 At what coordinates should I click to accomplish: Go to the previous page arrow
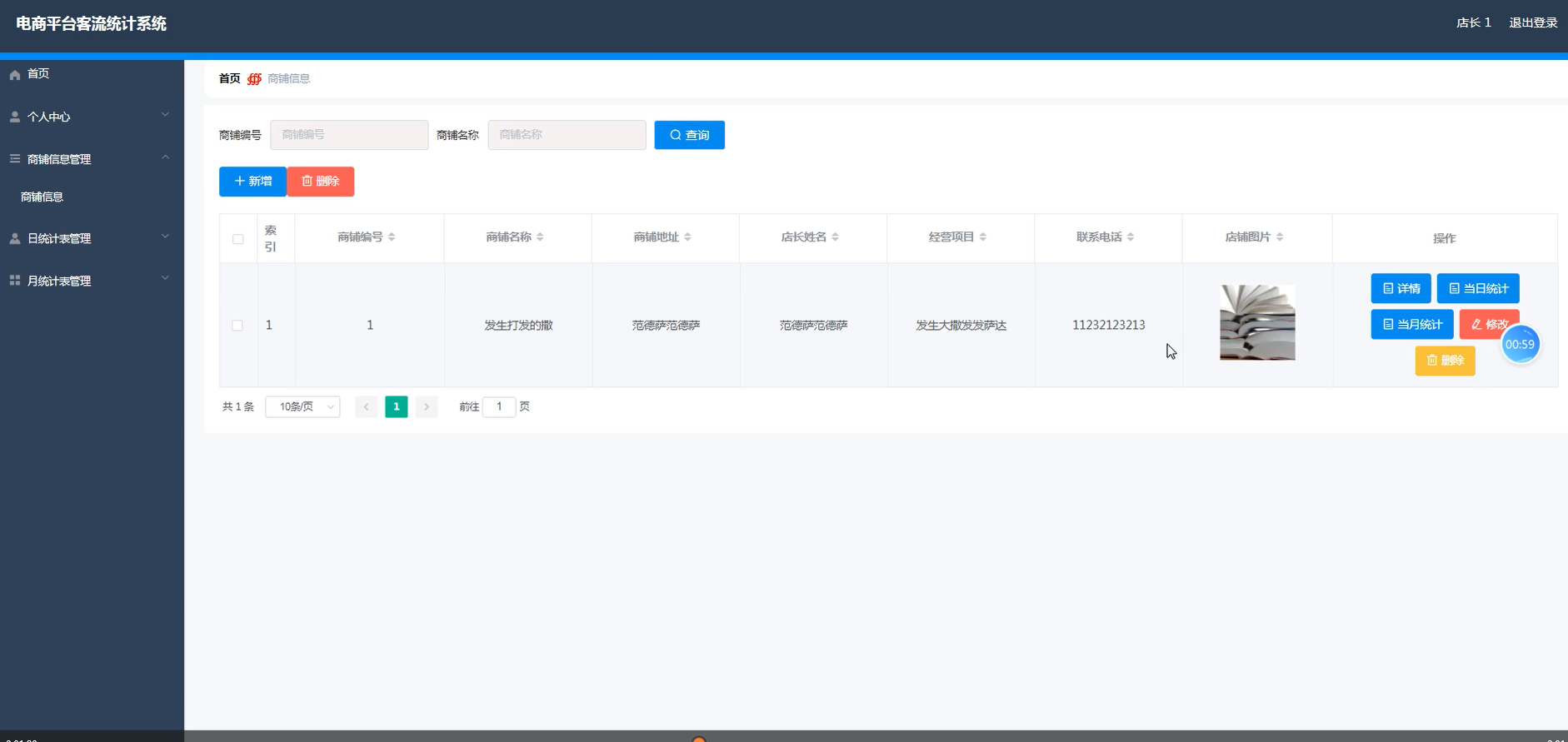(366, 406)
